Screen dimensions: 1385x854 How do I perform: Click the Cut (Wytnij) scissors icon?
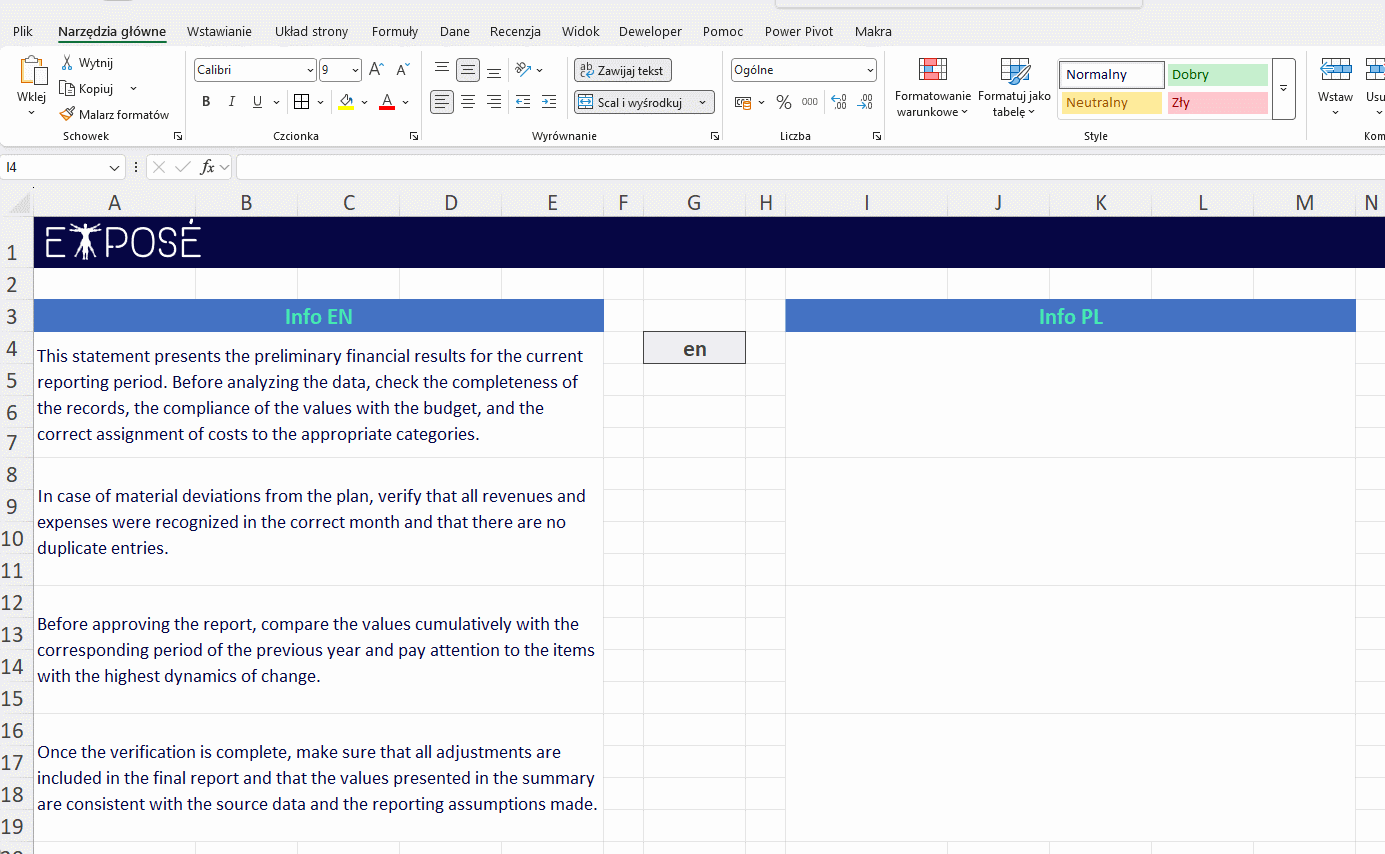(67, 63)
